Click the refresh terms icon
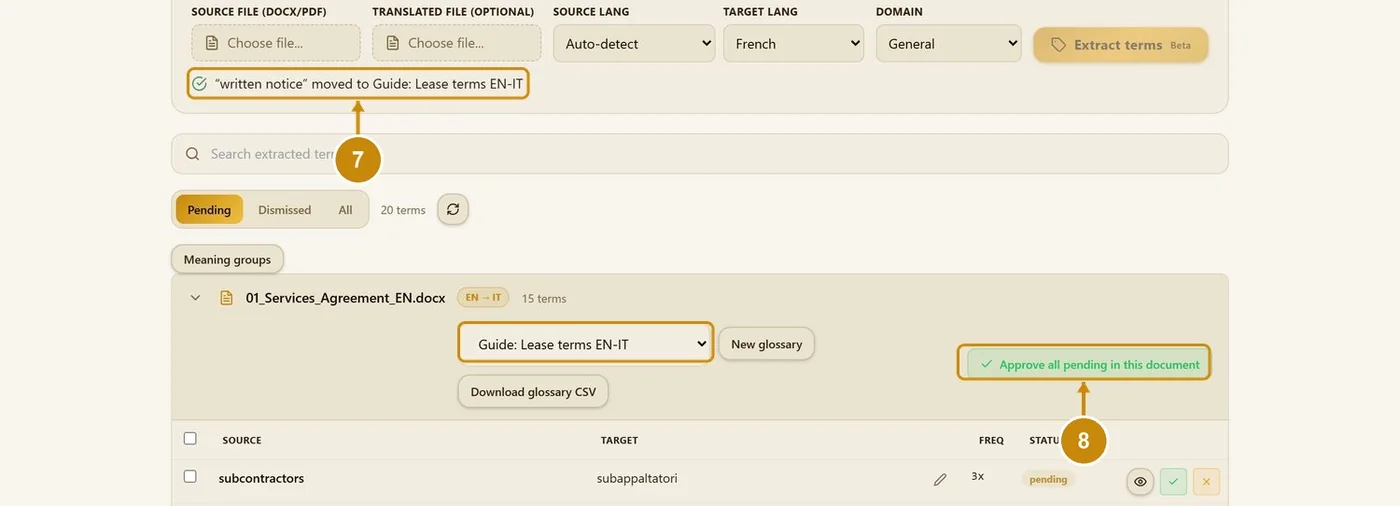Screen dimensions: 1400x506 pos(453,209)
